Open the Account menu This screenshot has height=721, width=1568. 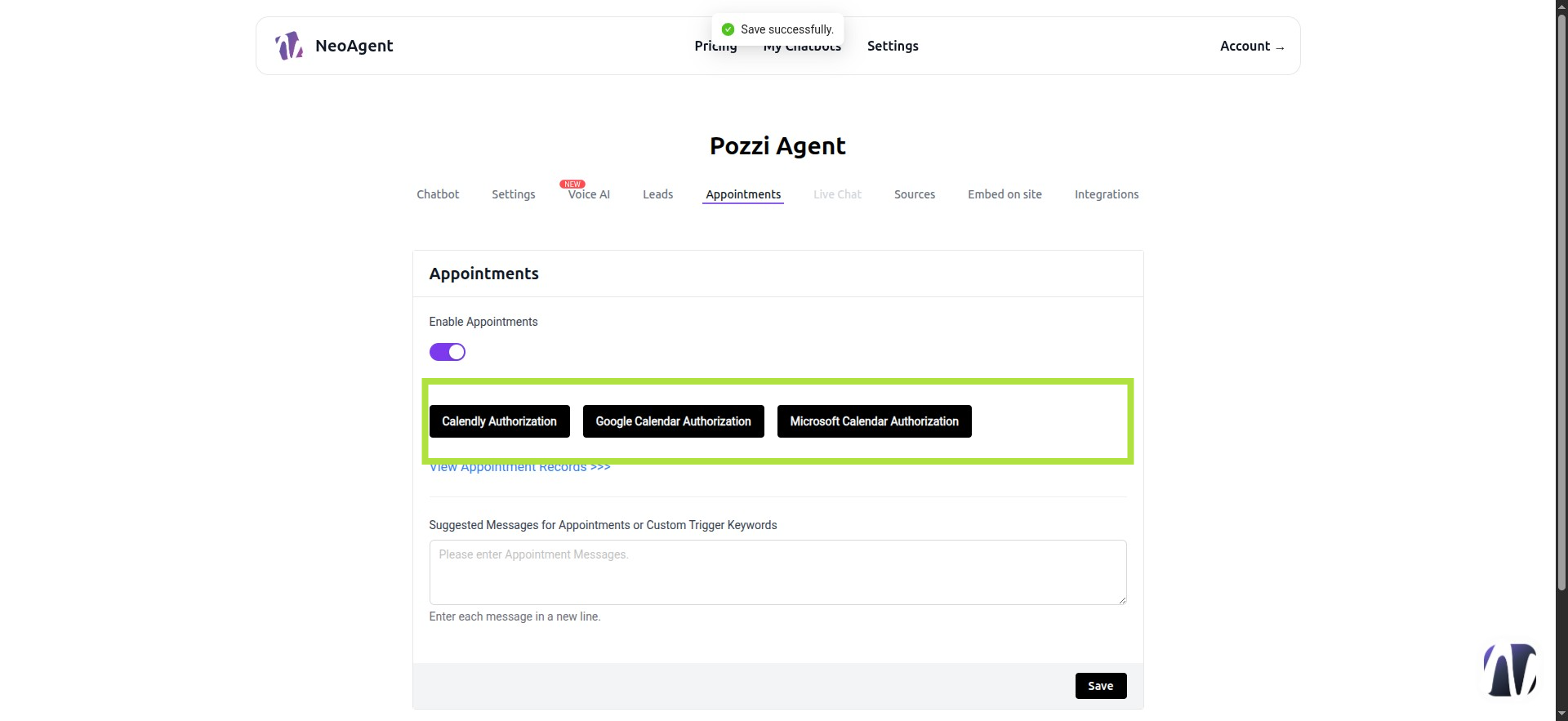pos(1252,46)
